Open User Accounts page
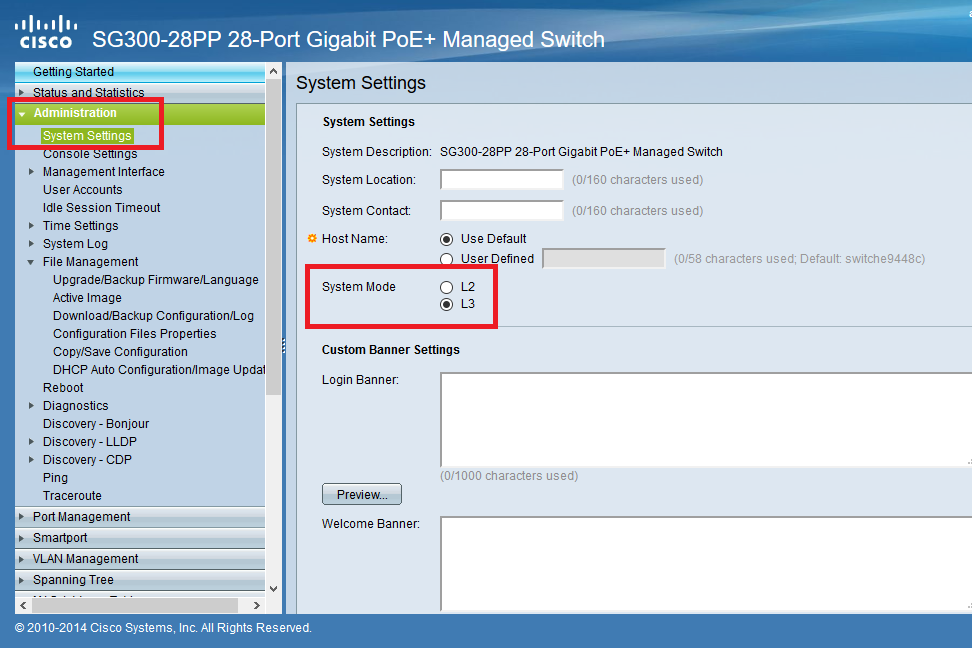972x648 pixels. 82,190
